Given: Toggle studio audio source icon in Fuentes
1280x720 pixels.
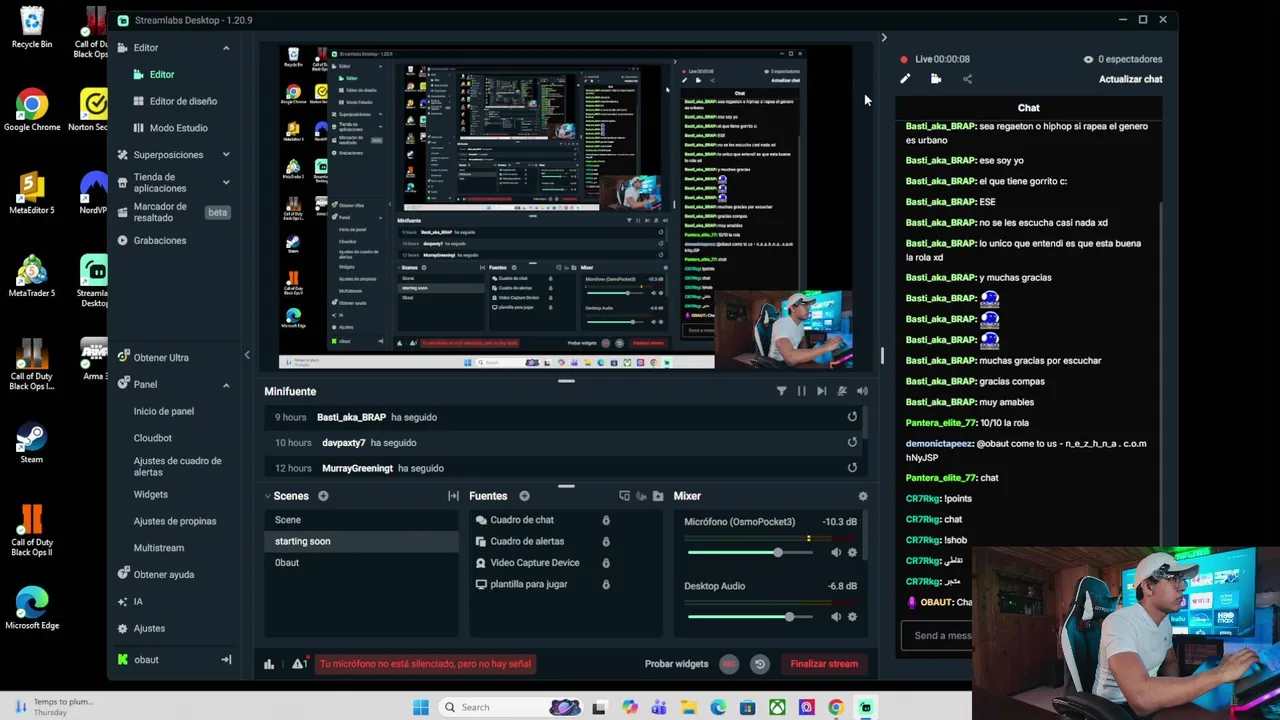Looking at the screenshot, I should point(641,496).
